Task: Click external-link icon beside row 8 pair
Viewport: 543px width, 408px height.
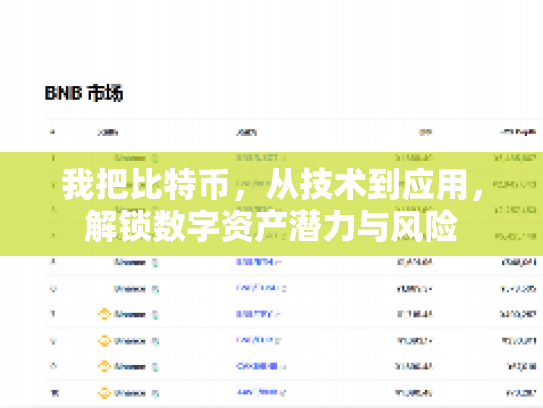Action: [278, 341]
